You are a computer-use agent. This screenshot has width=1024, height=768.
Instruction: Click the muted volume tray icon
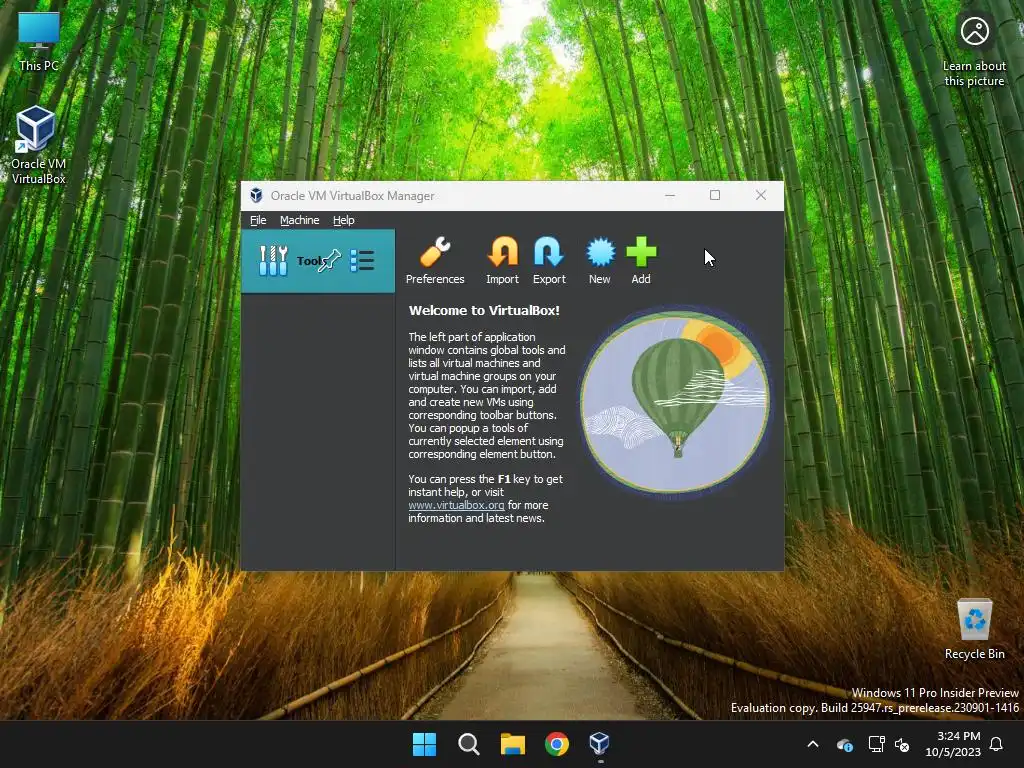902,744
